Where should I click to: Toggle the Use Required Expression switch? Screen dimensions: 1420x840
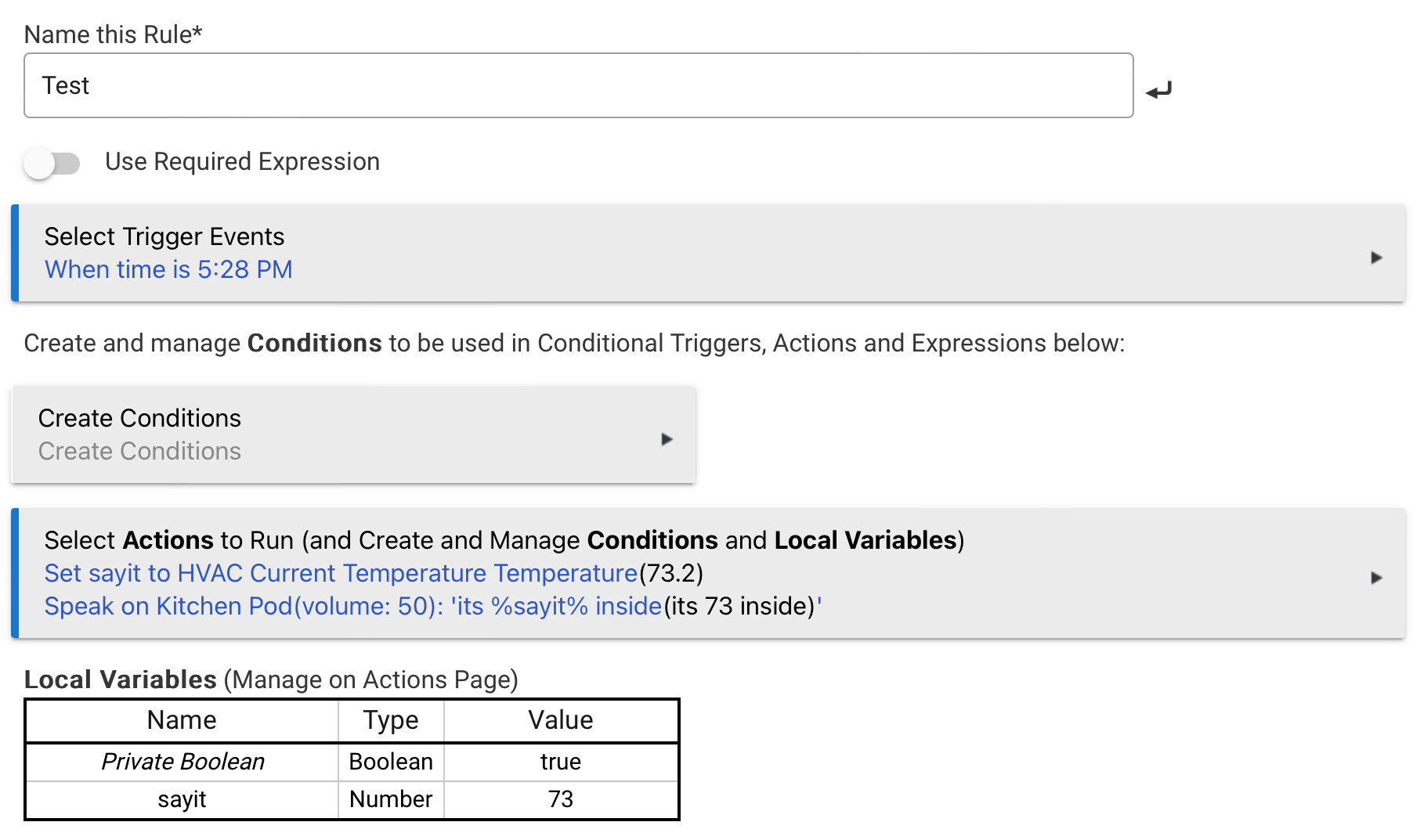click(x=52, y=163)
